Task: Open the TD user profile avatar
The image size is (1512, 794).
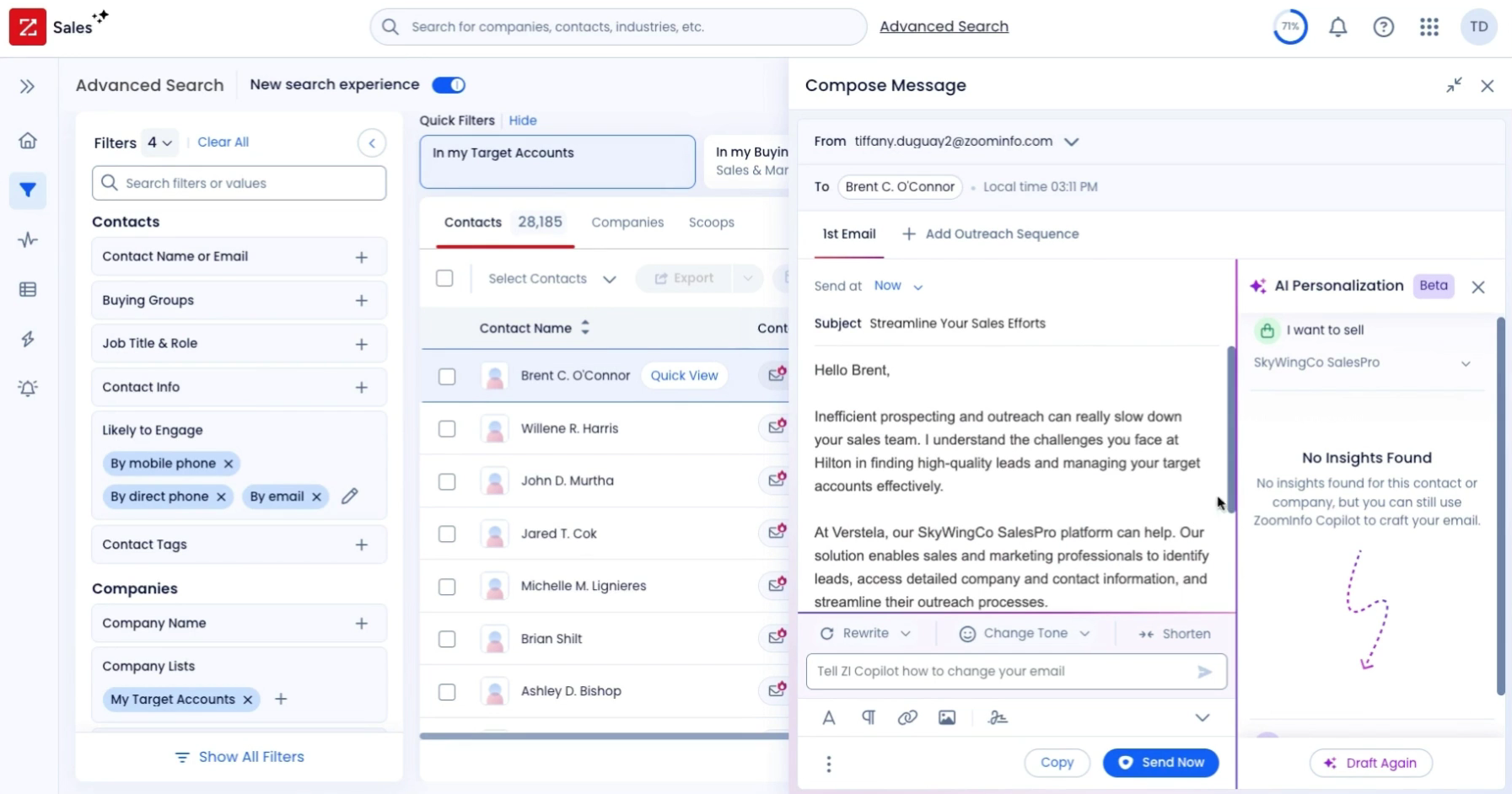Action: [x=1479, y=27]
